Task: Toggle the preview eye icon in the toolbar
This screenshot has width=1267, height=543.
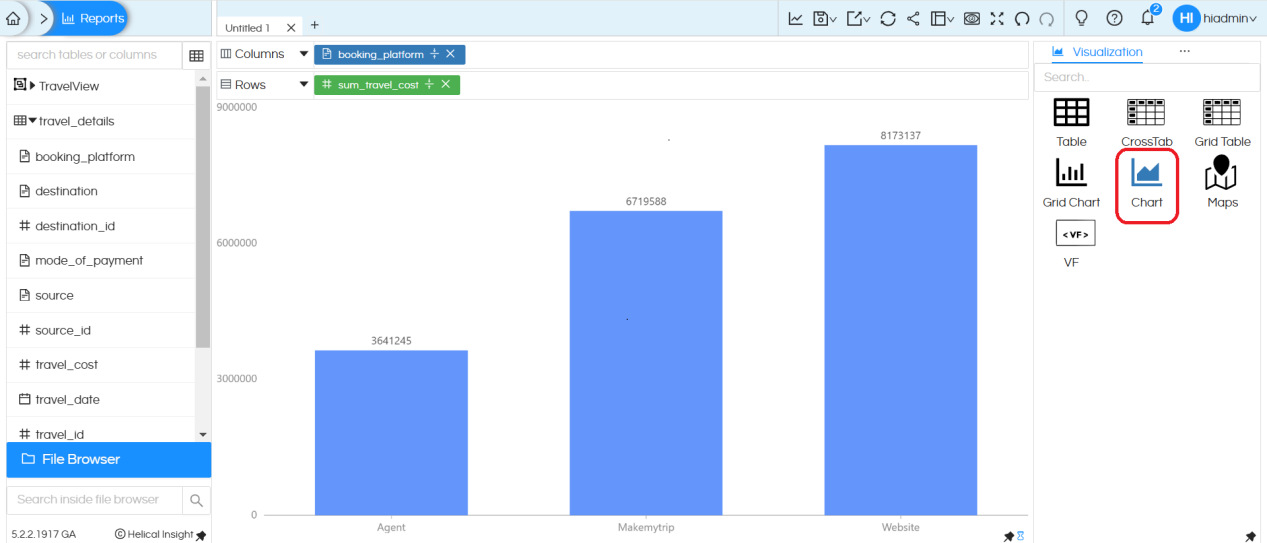Action: coord(972,18)
